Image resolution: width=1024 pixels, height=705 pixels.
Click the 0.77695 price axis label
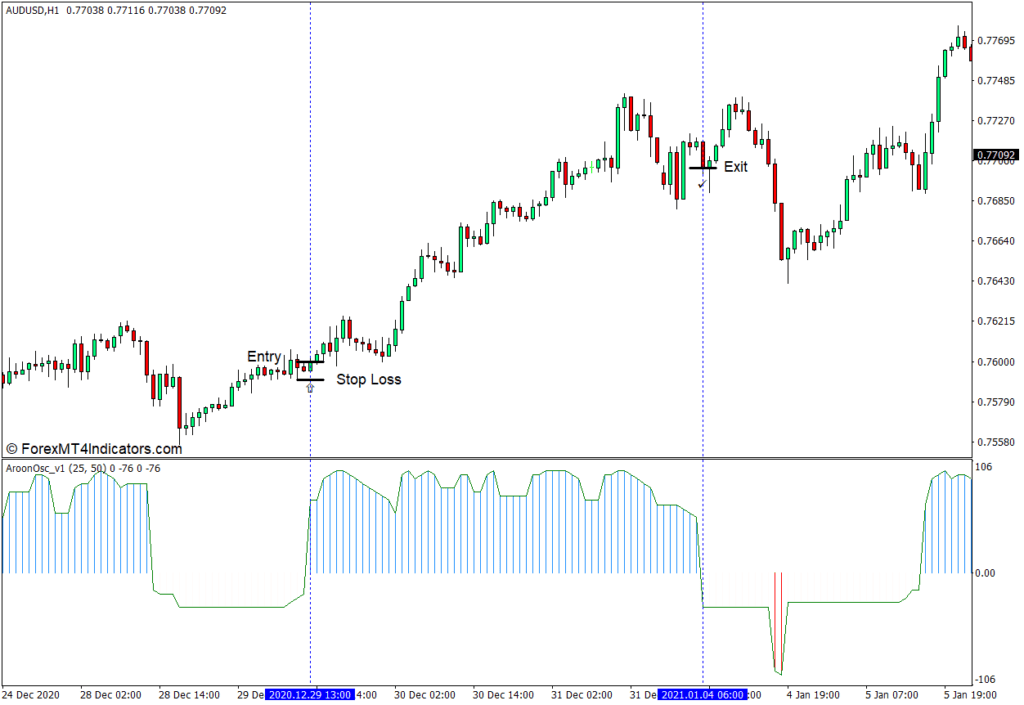click(996, 41)
